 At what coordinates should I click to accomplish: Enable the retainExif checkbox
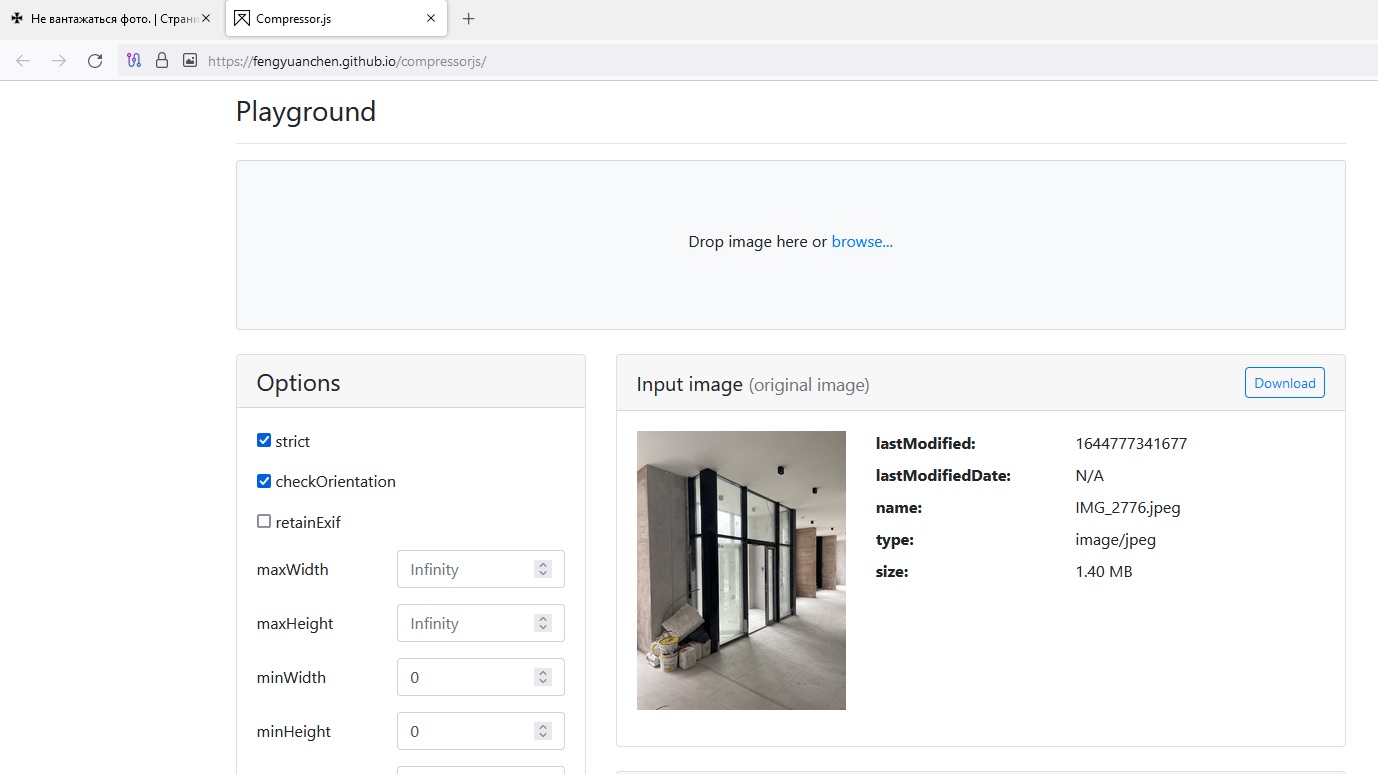pyautogui.click(x=264, y=521)
